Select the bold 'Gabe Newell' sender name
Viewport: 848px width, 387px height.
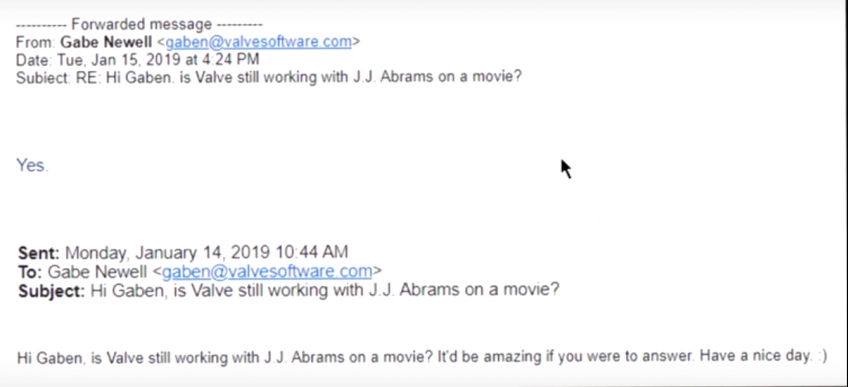click(106, 42)
